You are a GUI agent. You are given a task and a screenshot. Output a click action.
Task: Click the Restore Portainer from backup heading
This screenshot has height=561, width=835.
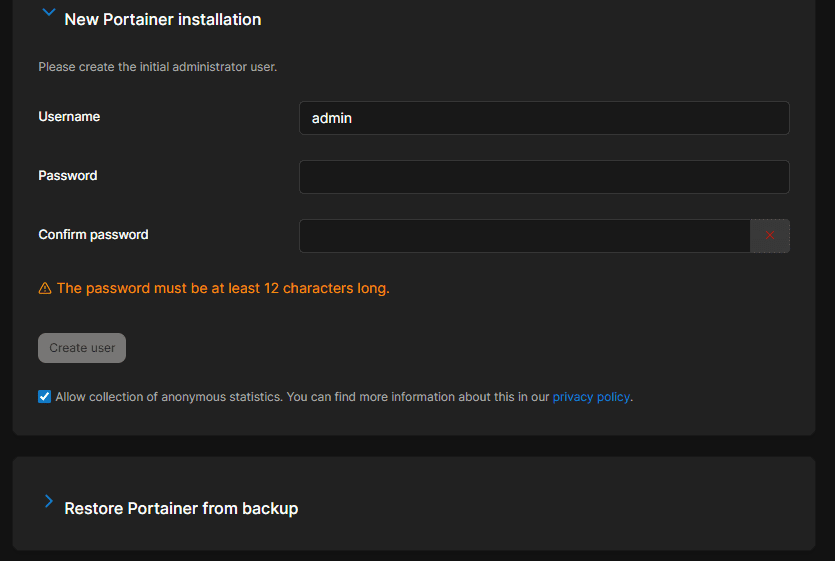[x=181, y=509]
